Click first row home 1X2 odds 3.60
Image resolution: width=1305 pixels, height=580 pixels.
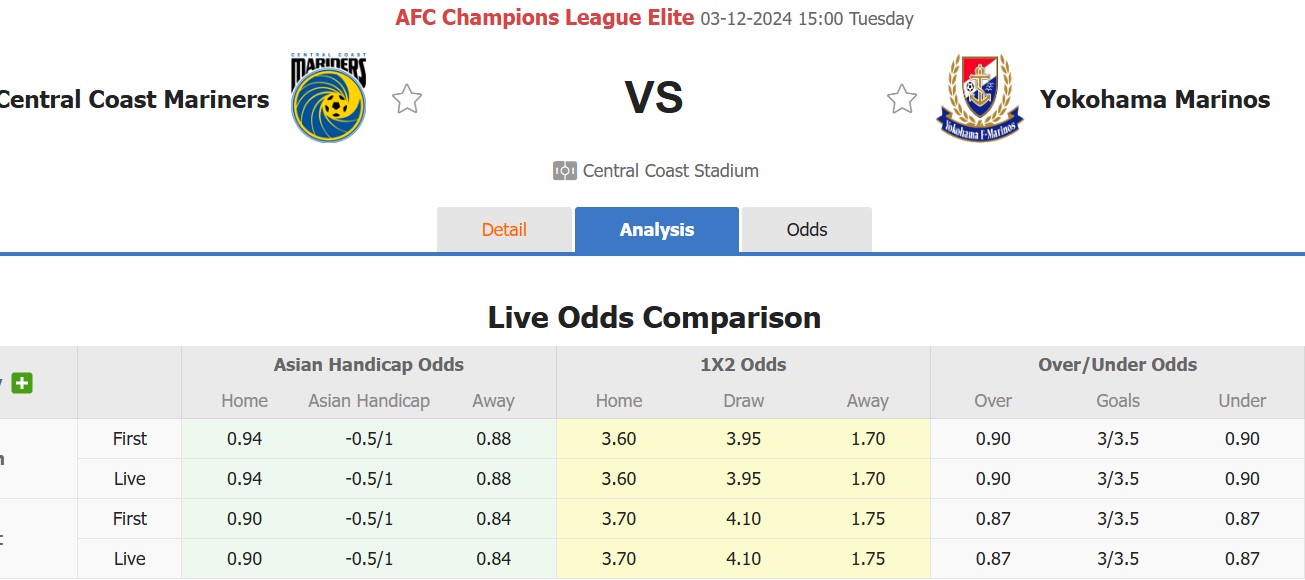pyautogui.click(x=619, y=439)
